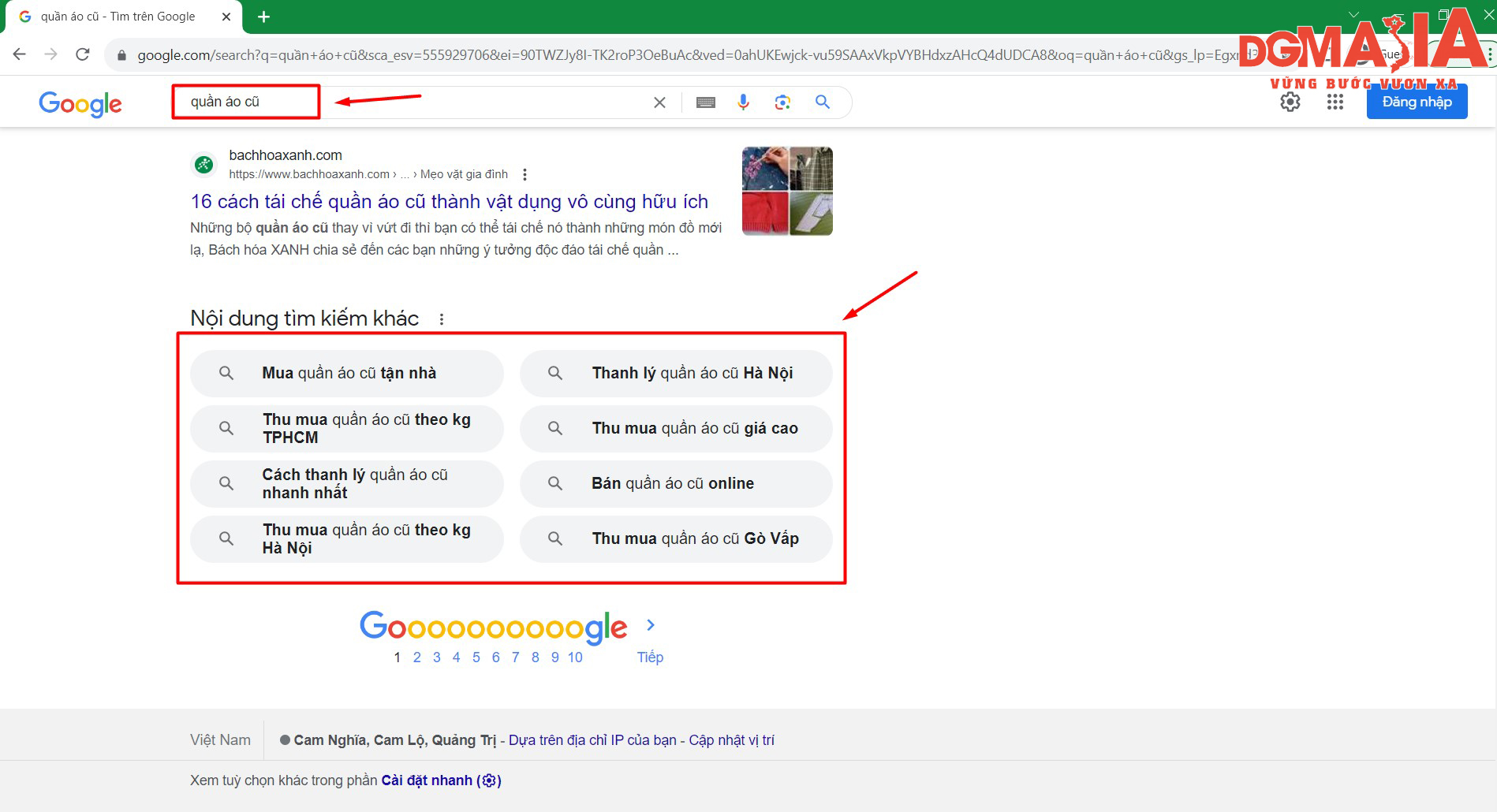
Task: Click 'Cập nhật vị trí' link
Action: [x=732, y=740]
